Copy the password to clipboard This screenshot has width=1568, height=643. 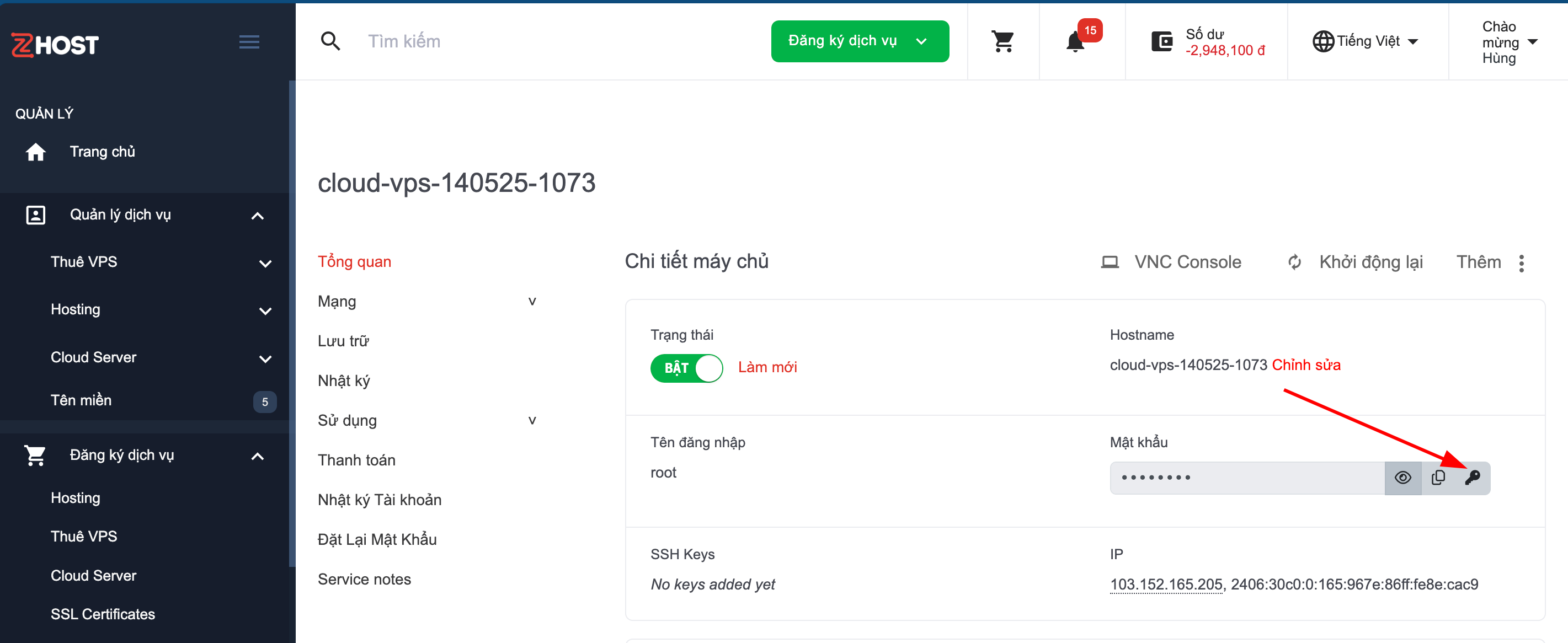click(x=1439, y=478)
